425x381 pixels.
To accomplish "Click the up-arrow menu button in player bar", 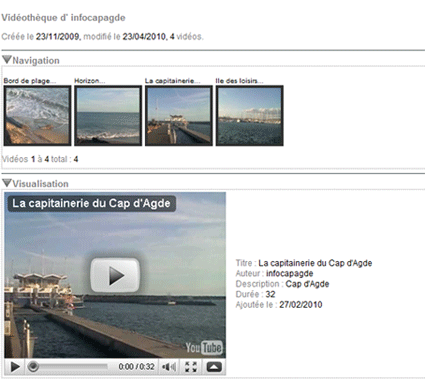I will 214,367.
